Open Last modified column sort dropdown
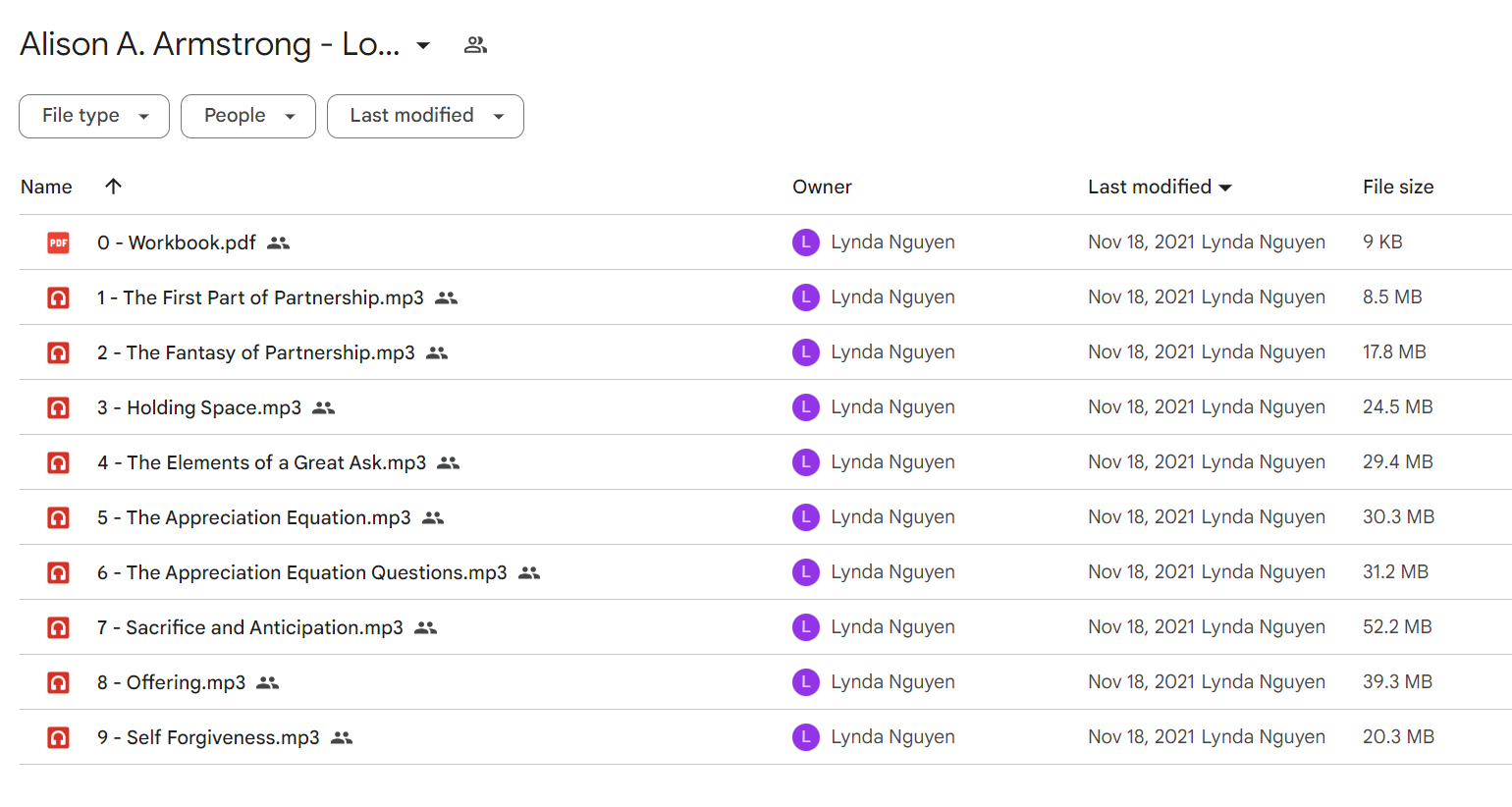 [1225, 188]
